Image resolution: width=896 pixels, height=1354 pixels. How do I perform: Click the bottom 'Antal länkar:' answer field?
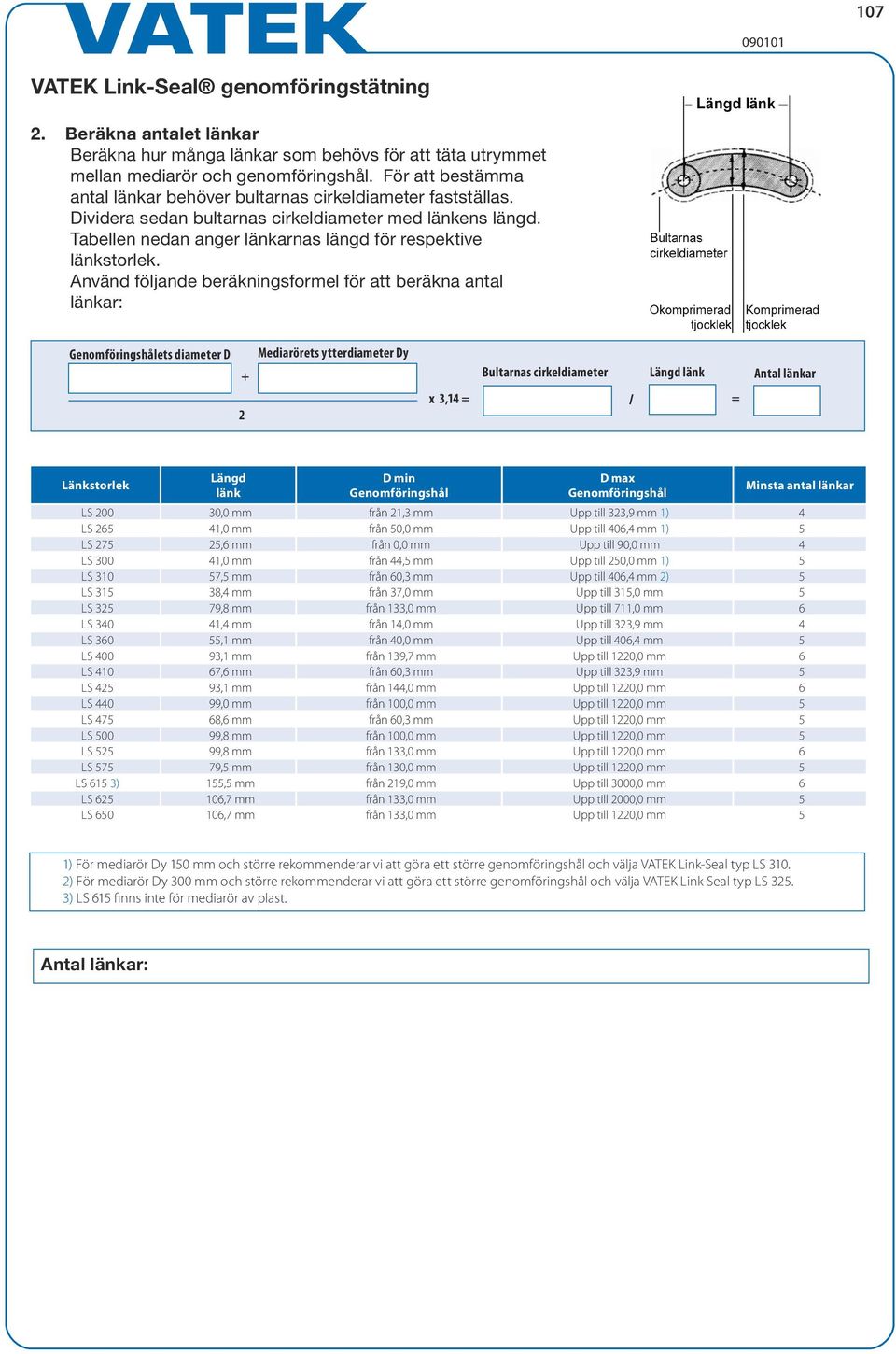click(x=451, y=966)
